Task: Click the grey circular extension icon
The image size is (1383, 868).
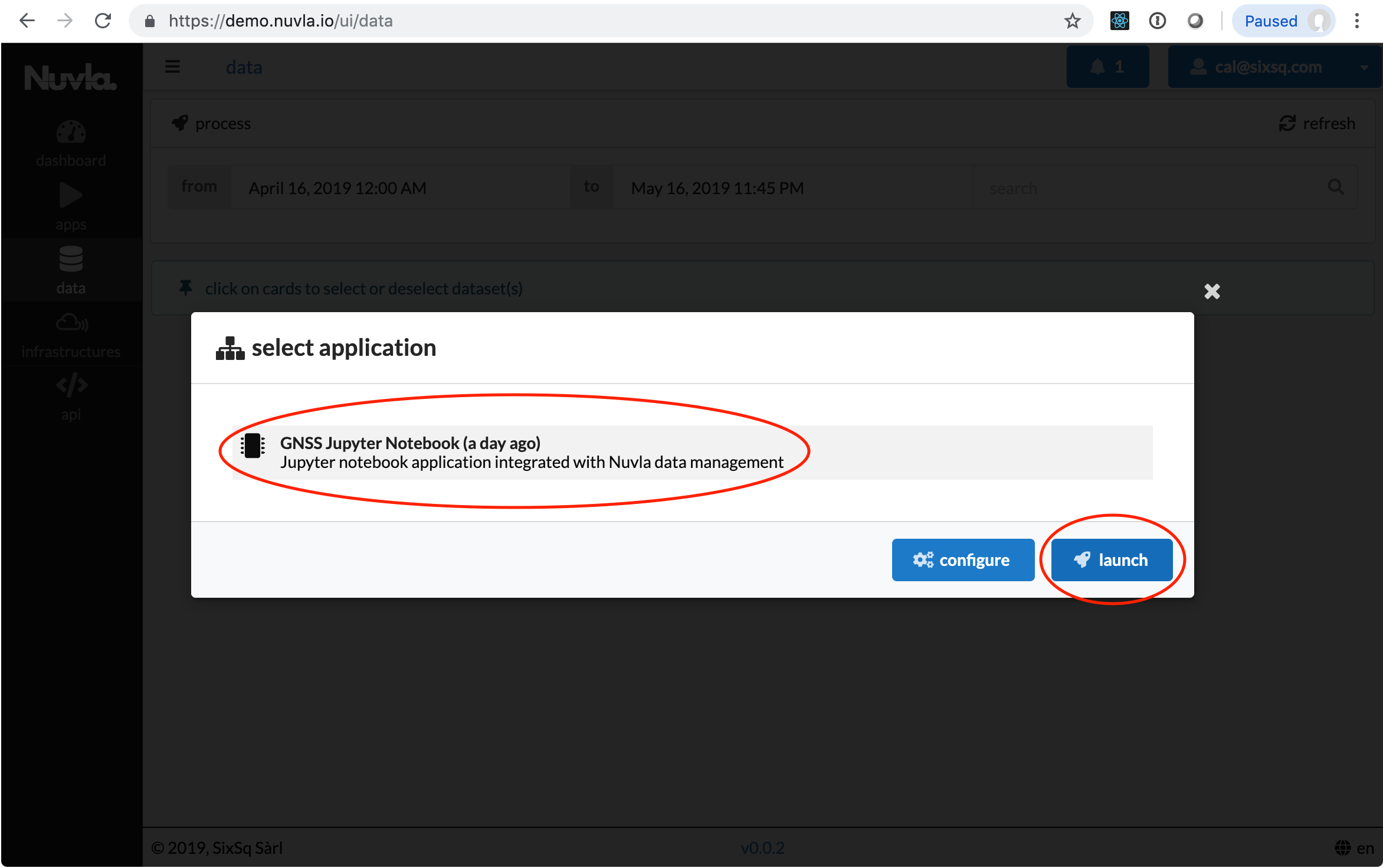Action: [x=1195, y=21]
